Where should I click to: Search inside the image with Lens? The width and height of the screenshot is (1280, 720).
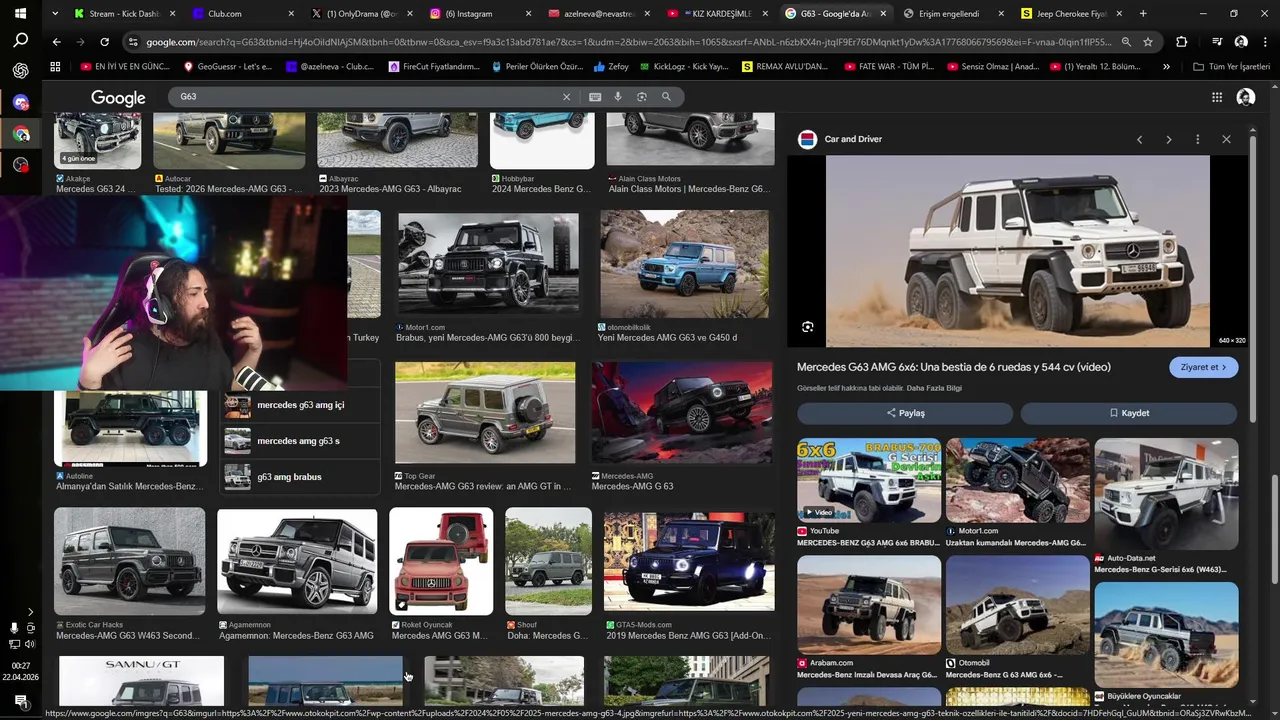(808, 327)
